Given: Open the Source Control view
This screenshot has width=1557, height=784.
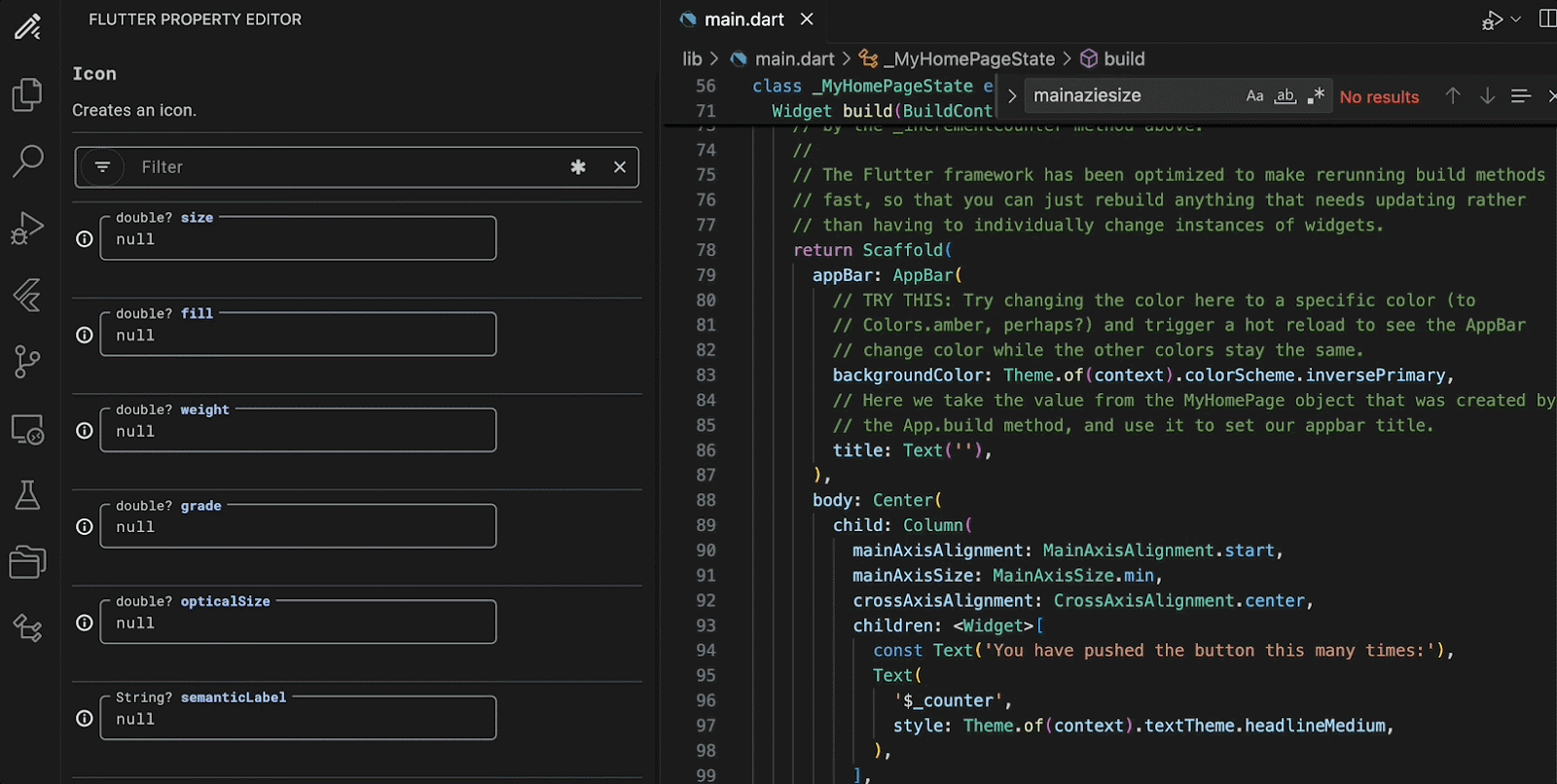Looking at the screenshot, I should (x=27, y=362).
